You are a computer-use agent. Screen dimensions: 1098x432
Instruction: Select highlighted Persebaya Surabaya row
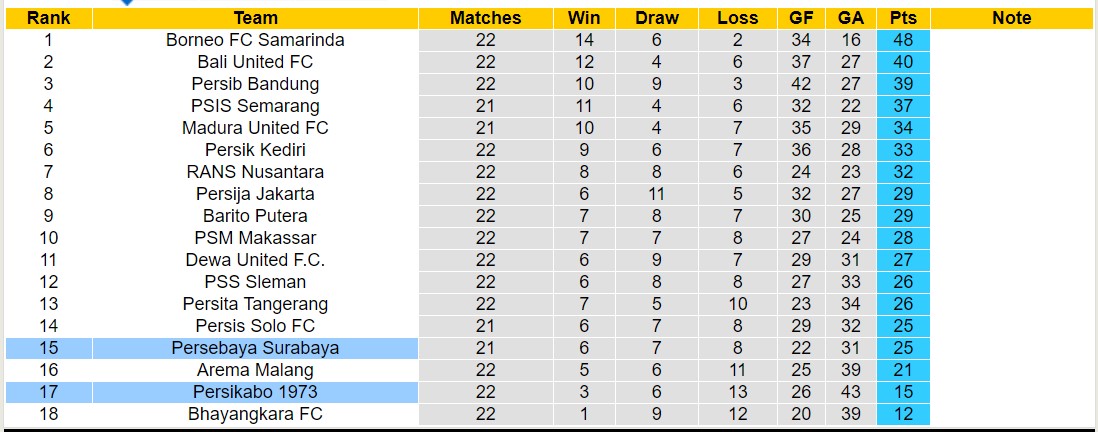coord(255,348)
